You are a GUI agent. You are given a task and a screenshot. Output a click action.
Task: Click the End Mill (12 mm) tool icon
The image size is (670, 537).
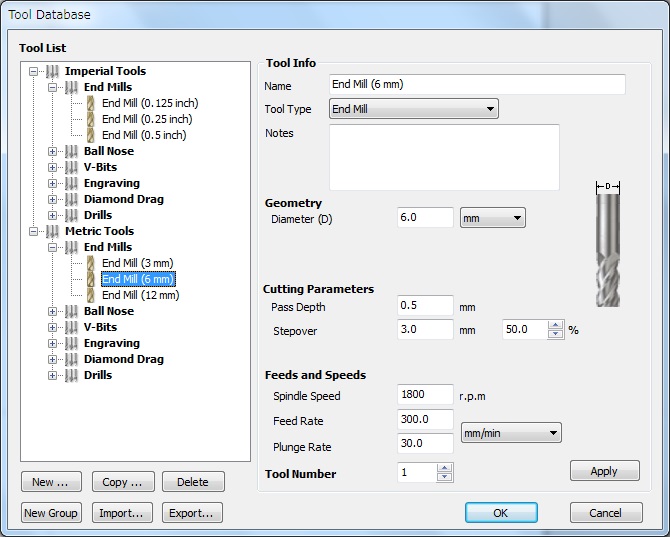click(x=91, y=295)
